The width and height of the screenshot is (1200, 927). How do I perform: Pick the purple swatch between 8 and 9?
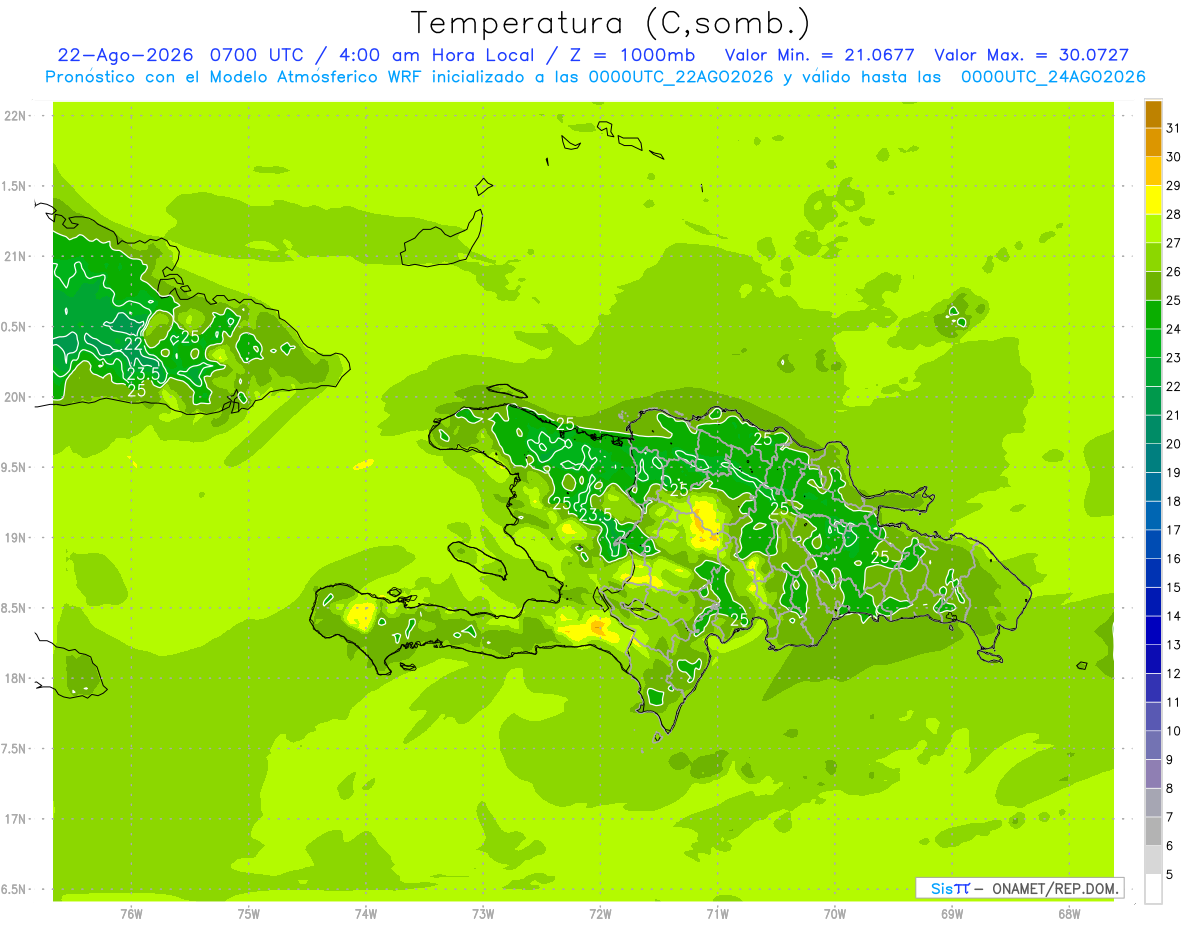[x=1153, y=774]
